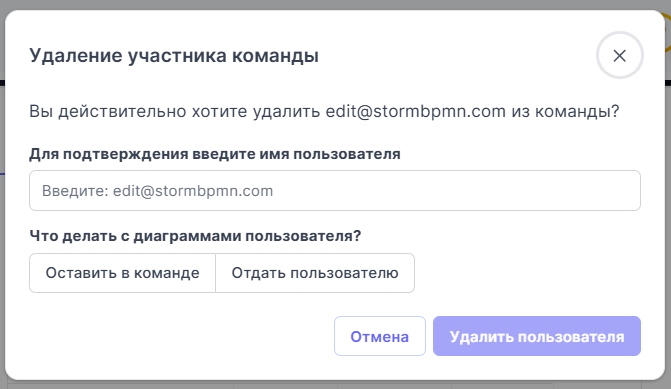Click the username confirmation input field
This screenshot has height=389, width=671.
pos(335,190)
